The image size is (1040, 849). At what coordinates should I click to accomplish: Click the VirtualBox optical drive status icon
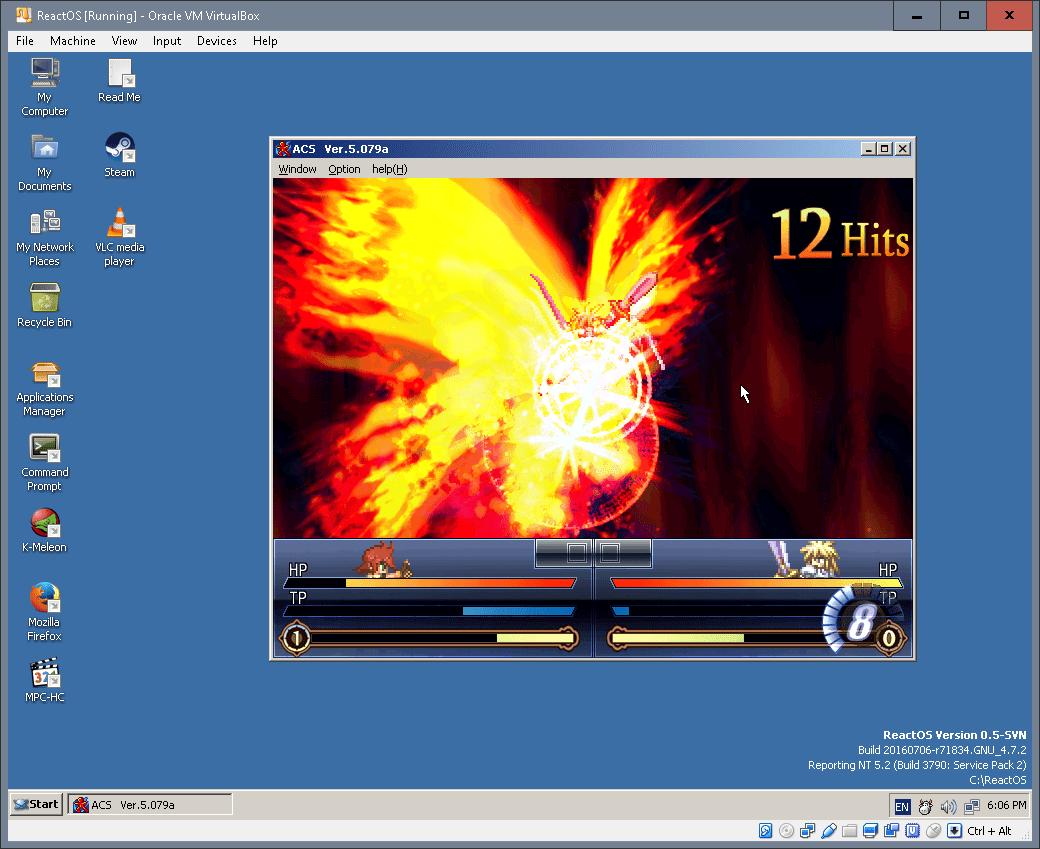[x=787, y=830]
